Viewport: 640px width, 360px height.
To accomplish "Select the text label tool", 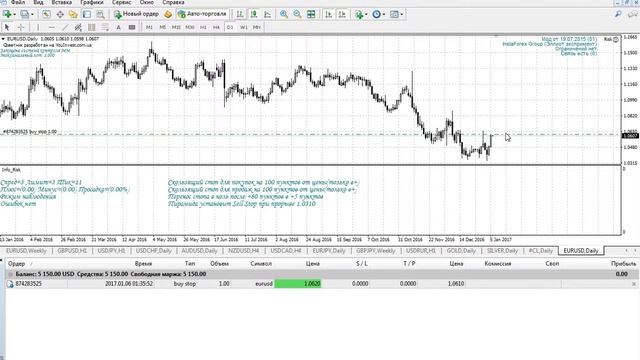I will tap(131, 27).
